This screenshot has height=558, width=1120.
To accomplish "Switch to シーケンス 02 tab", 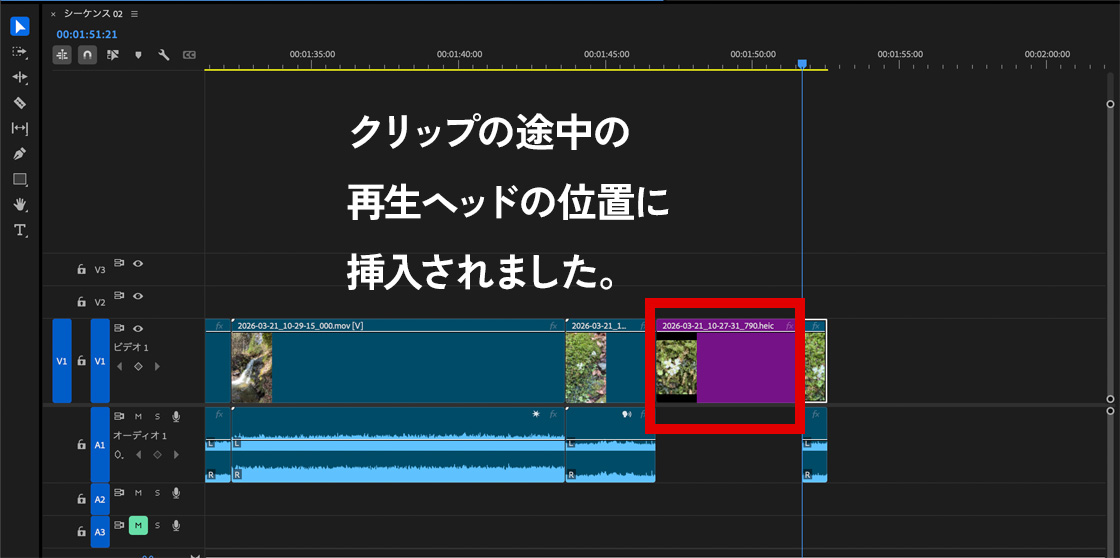I will coord(93,14).
